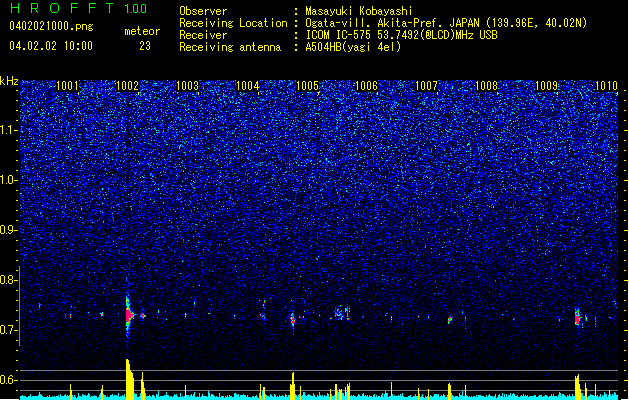629x400 pixels.
Task: Click the 1006 time marker
Action: (x=366, y=86)
